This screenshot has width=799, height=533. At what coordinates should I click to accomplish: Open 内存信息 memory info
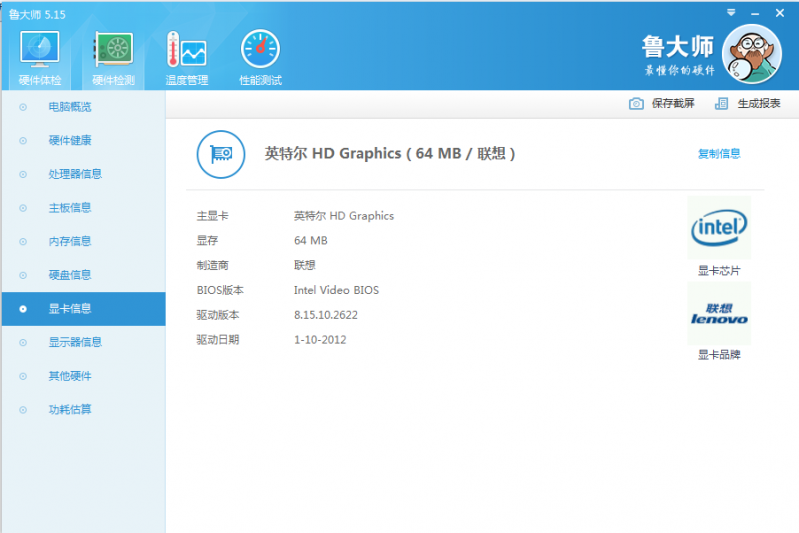[84, 242]
